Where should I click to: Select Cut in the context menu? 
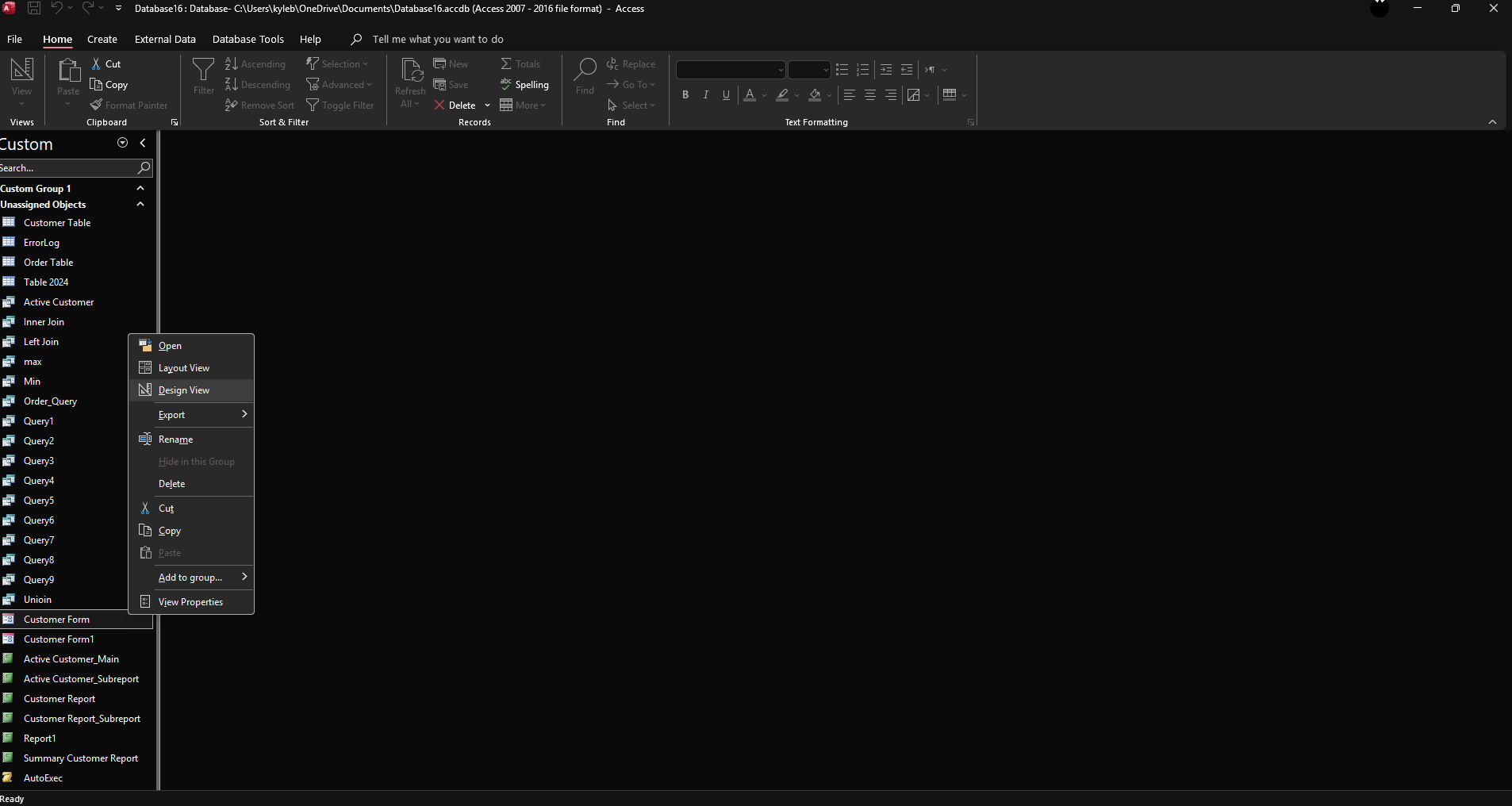(191, 509)
